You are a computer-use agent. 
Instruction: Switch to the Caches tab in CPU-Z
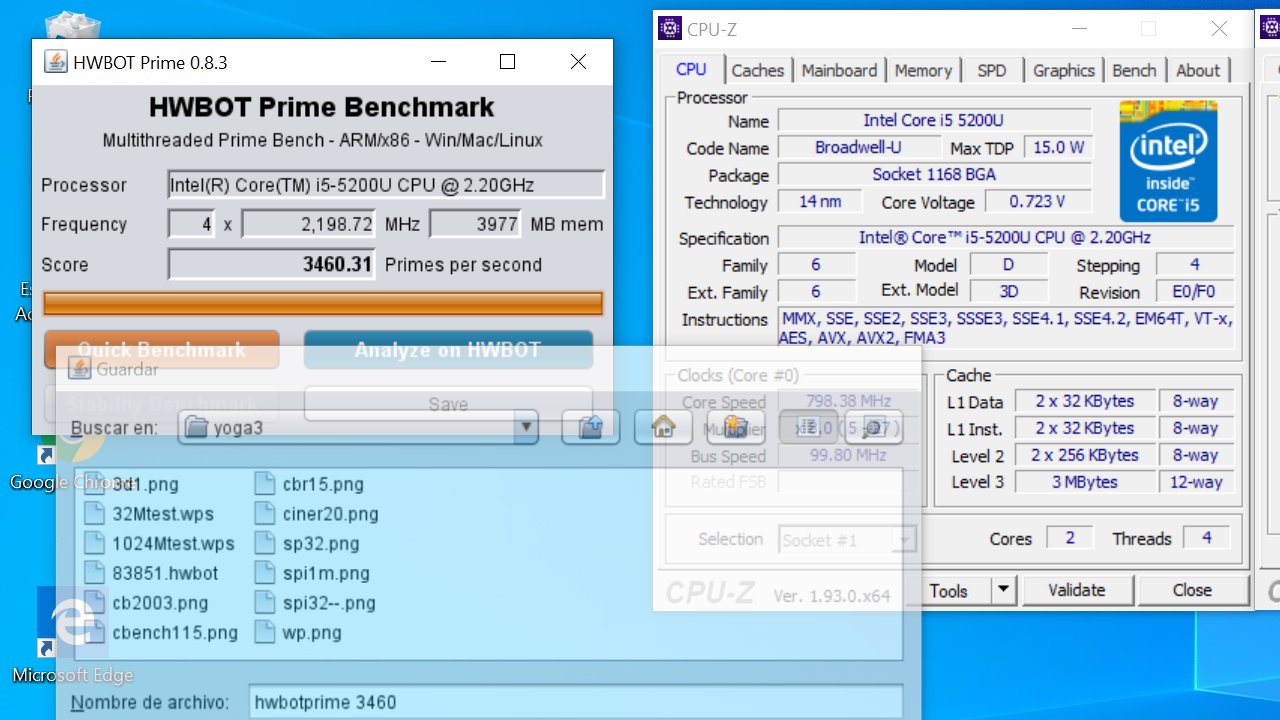758,70
